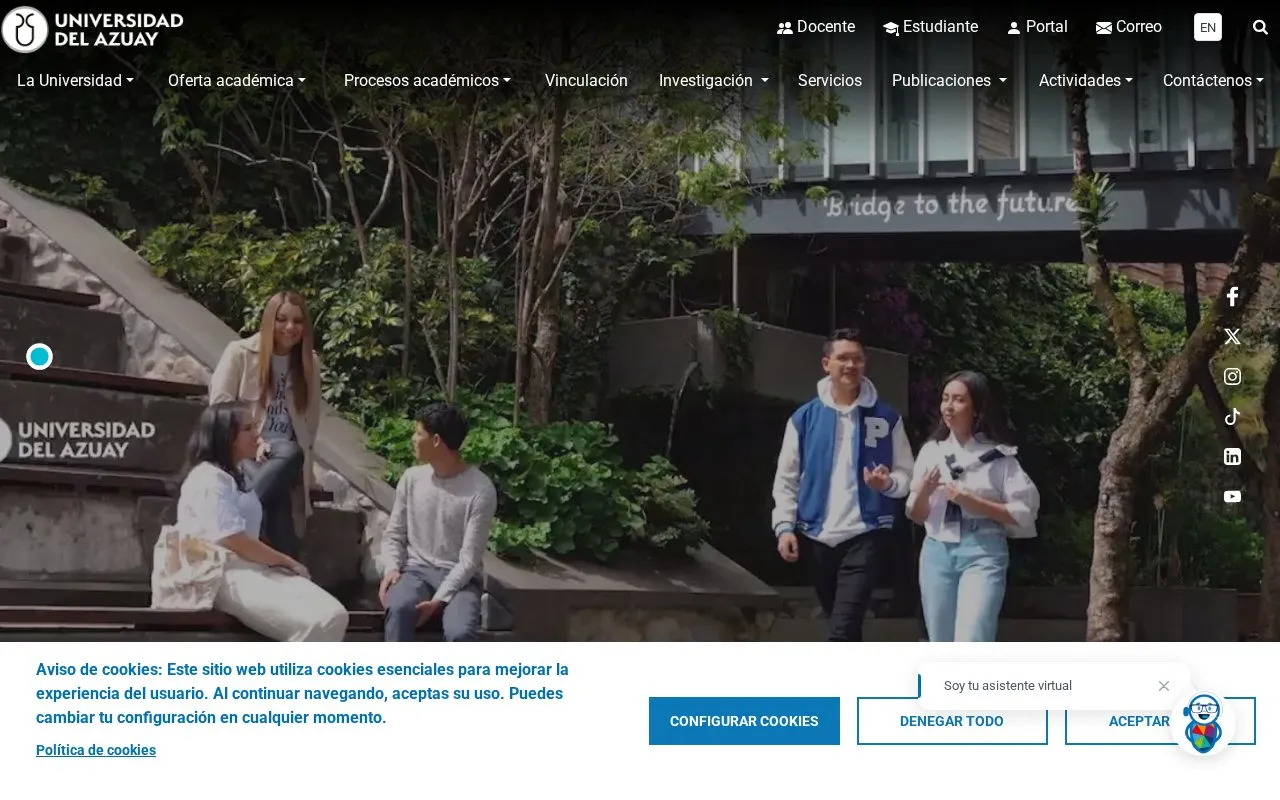The image size is (1280, 800).
Task: Go to the Portal link
Action: coord(1037,27)
